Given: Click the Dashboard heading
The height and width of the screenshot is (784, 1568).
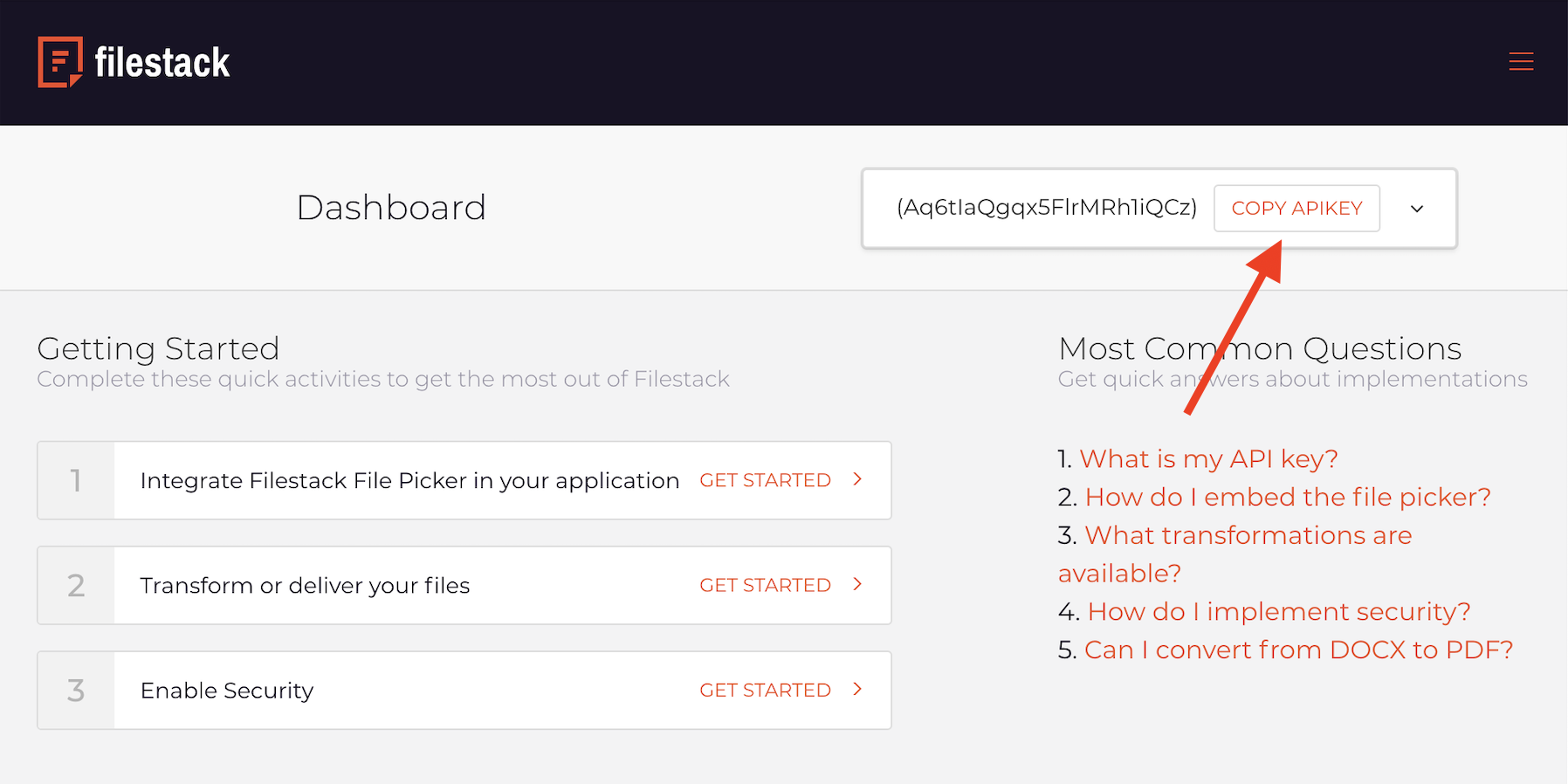Looking at the screenshot, I should click(x=391, y=208).
